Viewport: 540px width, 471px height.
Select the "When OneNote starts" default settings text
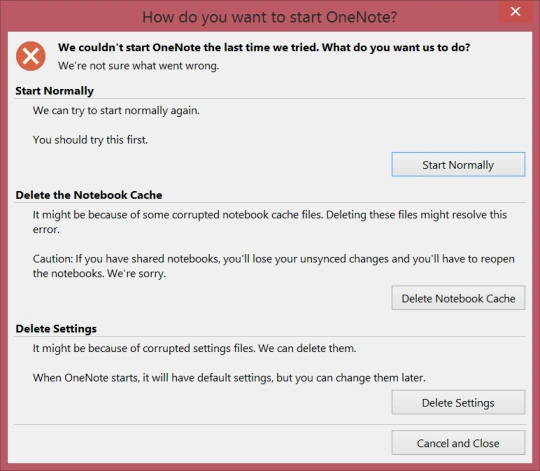[x=229, y=378]
